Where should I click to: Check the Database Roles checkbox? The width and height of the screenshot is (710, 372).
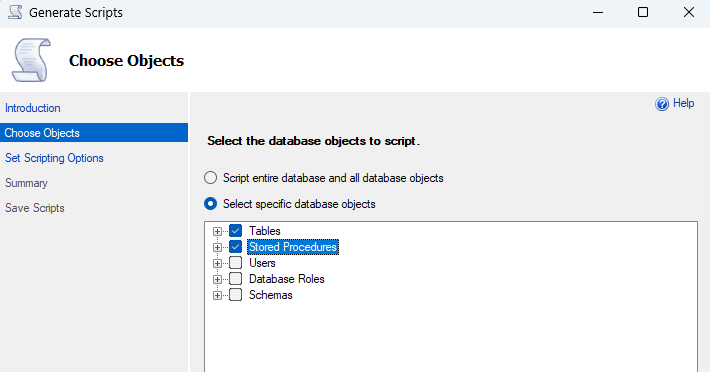[235, 279]
